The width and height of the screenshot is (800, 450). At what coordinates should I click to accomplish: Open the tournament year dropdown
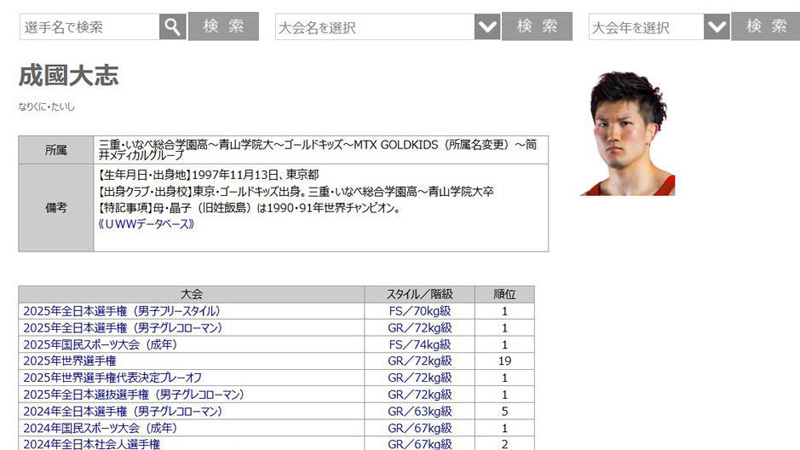tap(647, 27)
